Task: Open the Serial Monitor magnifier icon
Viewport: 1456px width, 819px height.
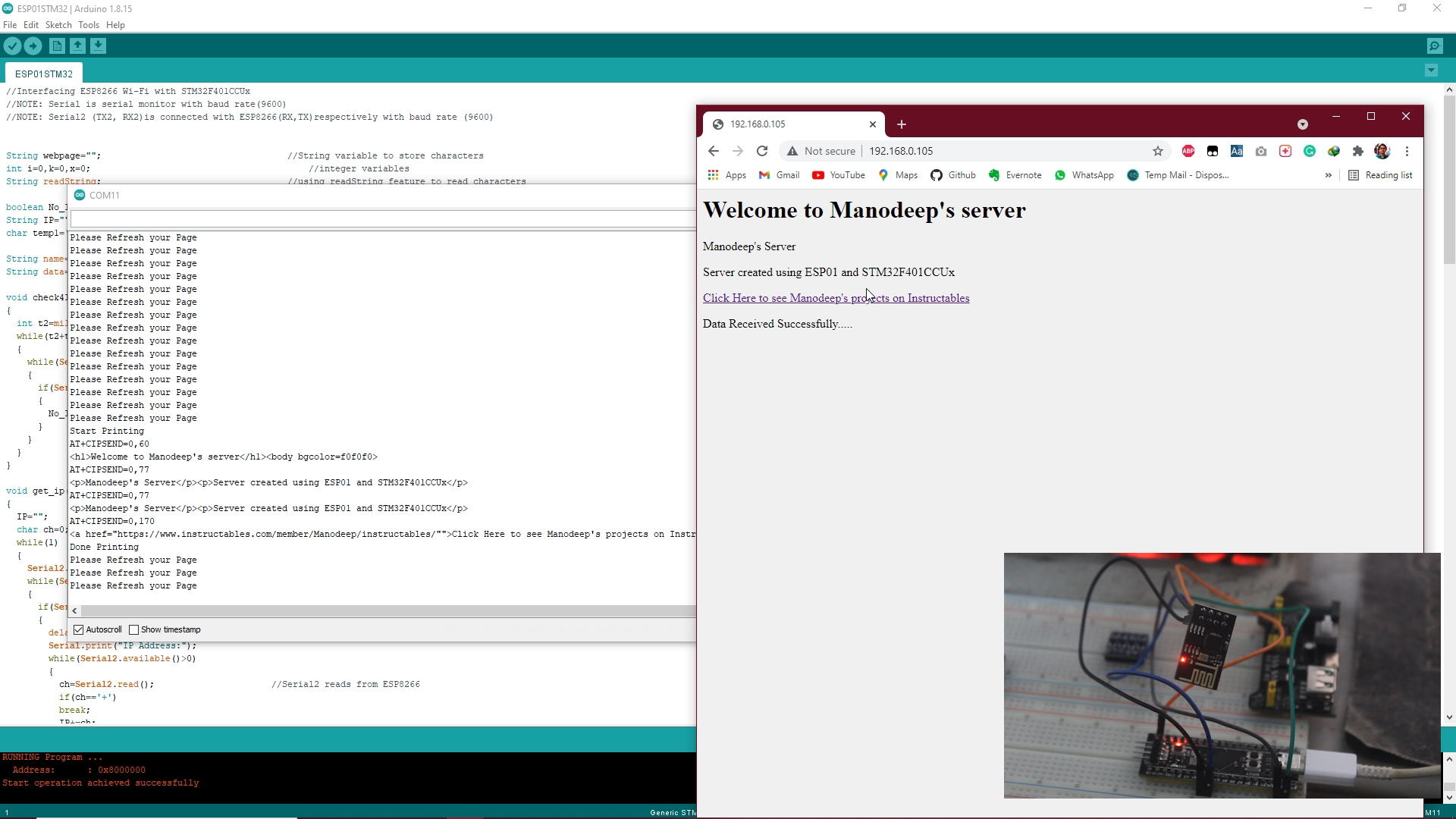Action: (x=1435, y=46)
